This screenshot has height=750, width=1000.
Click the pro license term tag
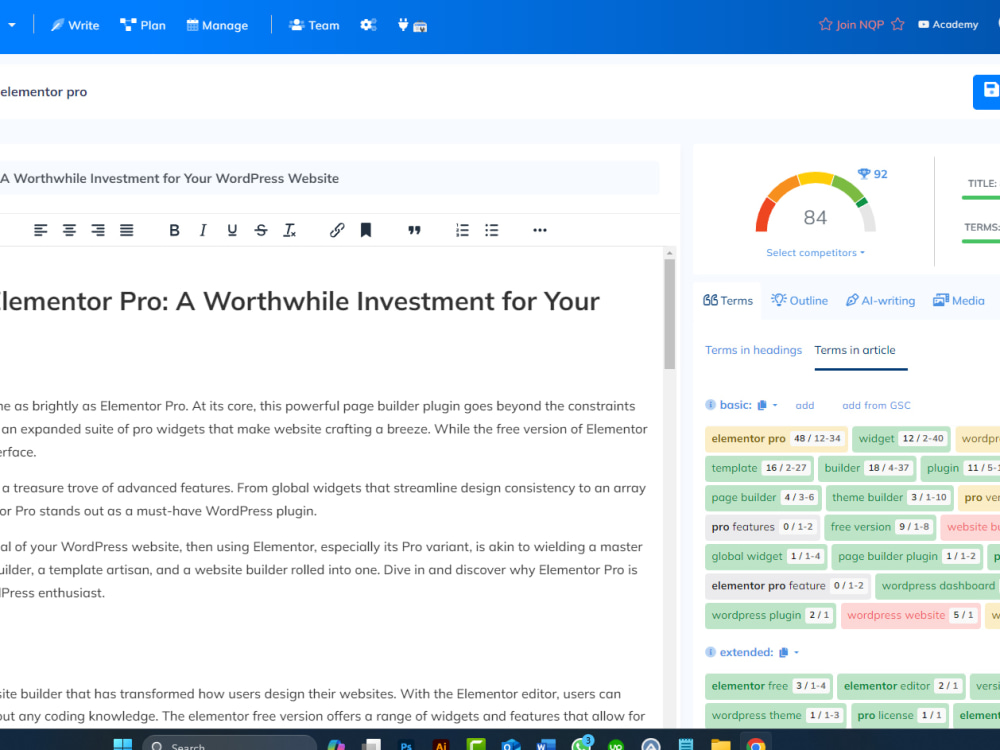tap(899, 716)
